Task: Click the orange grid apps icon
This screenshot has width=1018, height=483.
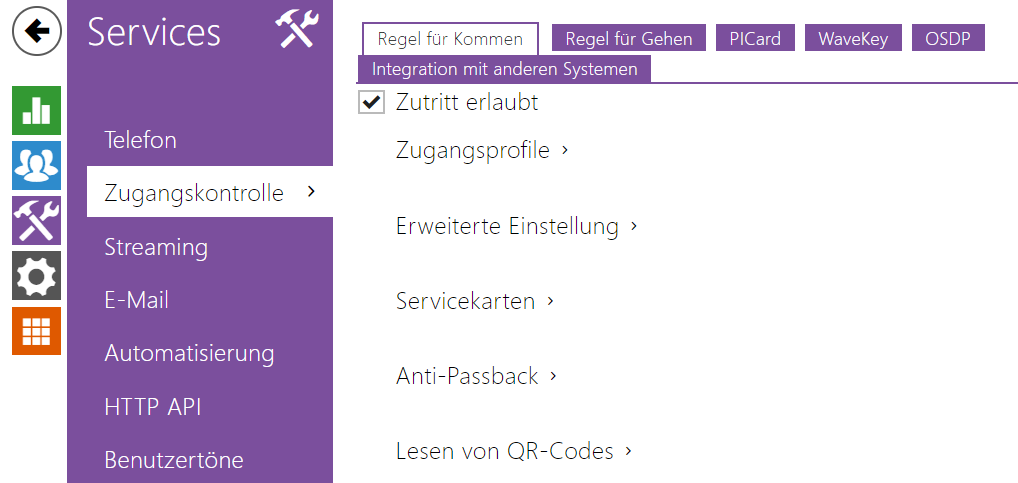Action: [37, 330]
